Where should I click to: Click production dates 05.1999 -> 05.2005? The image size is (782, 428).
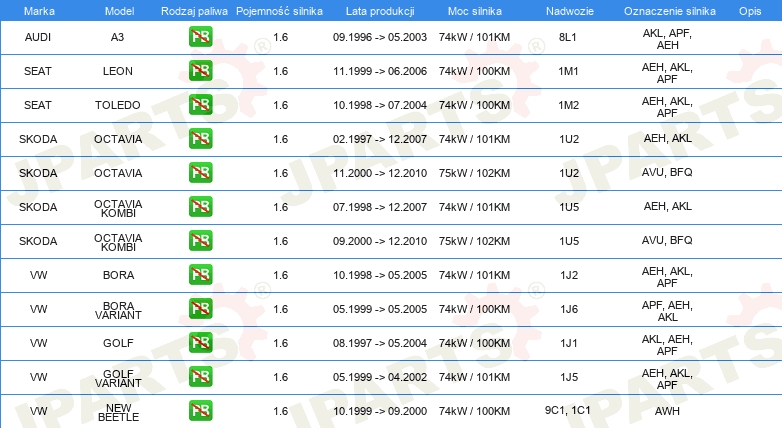380,309
